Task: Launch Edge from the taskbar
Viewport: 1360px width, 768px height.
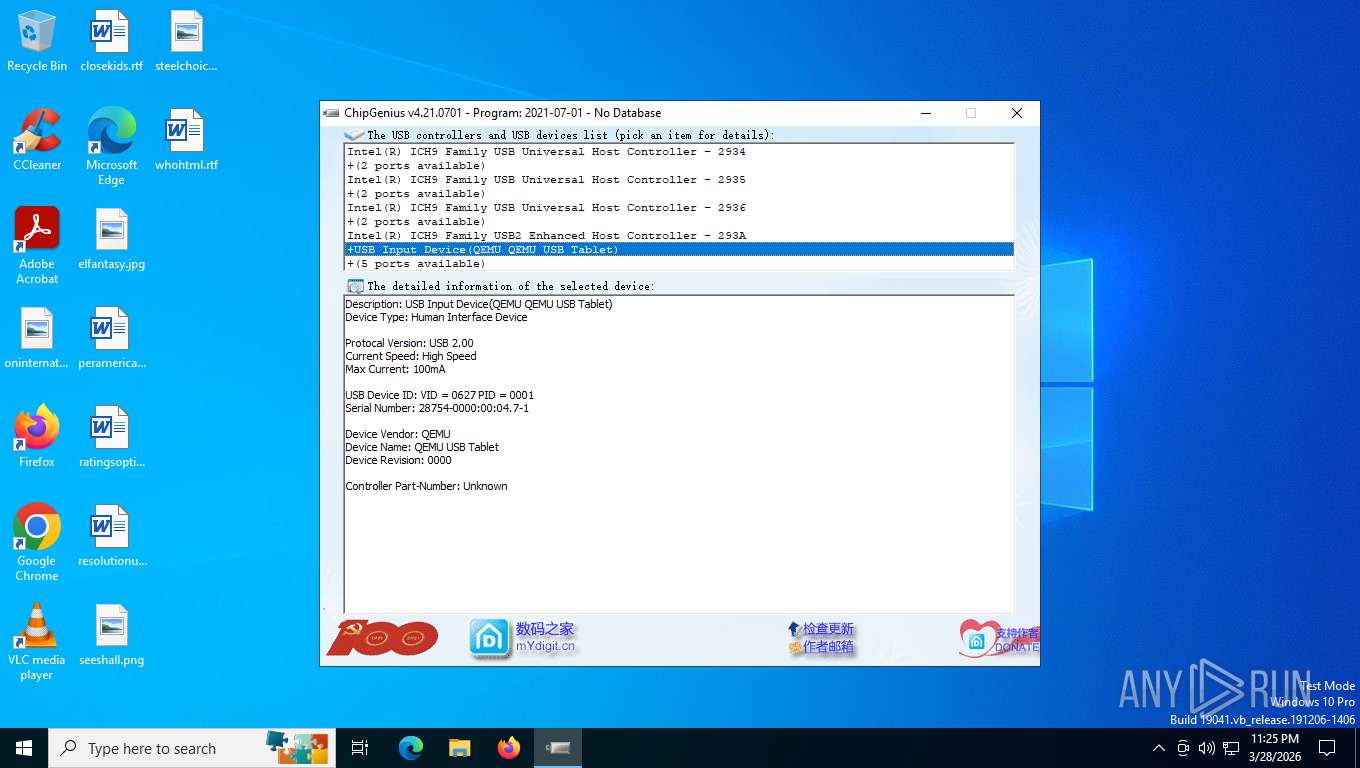Action: point(411,748)
